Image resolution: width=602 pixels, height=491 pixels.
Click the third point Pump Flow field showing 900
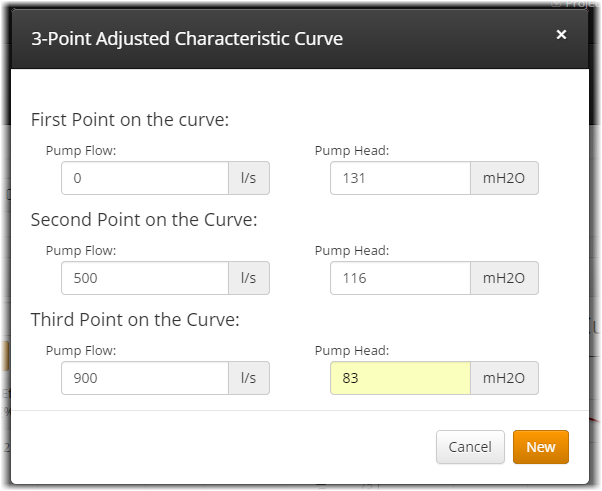[145, 378]
